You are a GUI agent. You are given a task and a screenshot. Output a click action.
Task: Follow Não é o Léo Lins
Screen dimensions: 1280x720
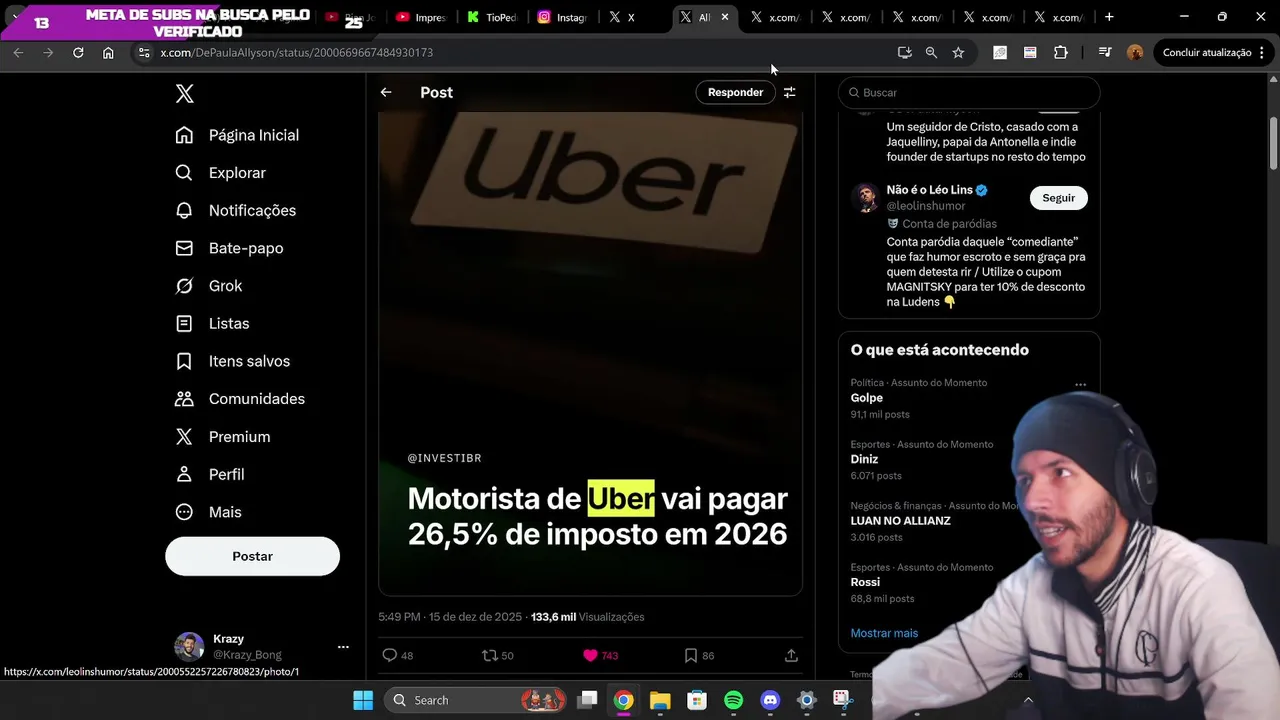click(1058, 198)
